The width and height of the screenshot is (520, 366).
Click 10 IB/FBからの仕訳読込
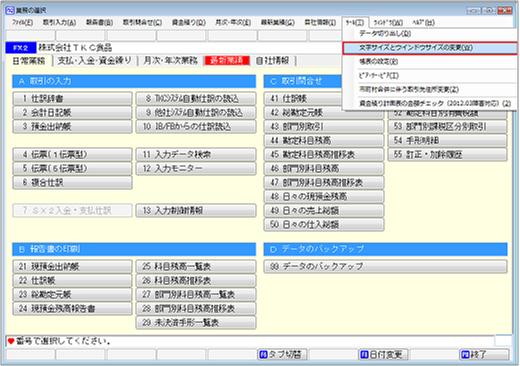point(196,127)
